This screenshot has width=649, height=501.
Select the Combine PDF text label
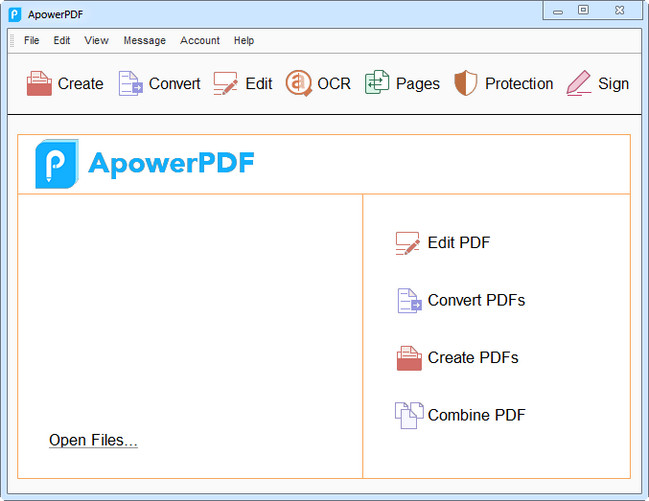coord(476,415)
